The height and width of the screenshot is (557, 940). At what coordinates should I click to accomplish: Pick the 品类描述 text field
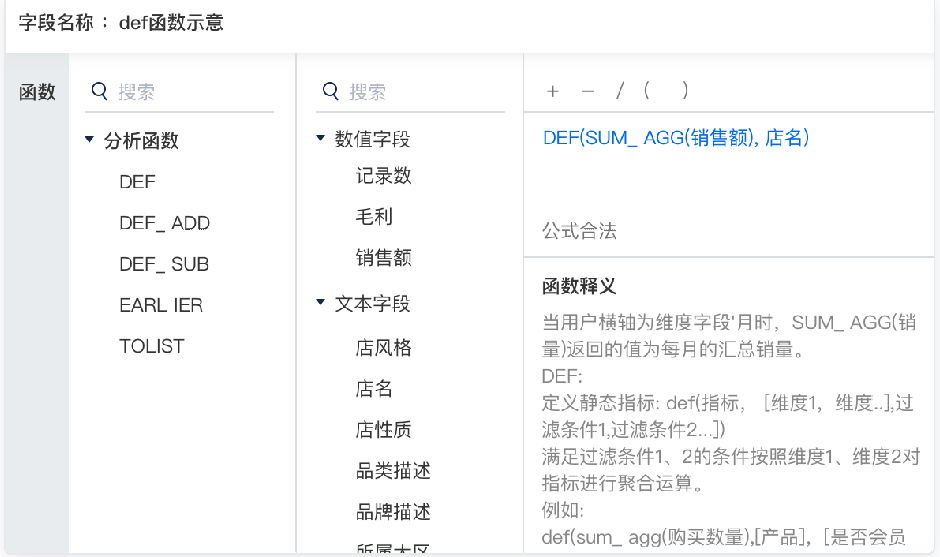[x=393, y=471]
